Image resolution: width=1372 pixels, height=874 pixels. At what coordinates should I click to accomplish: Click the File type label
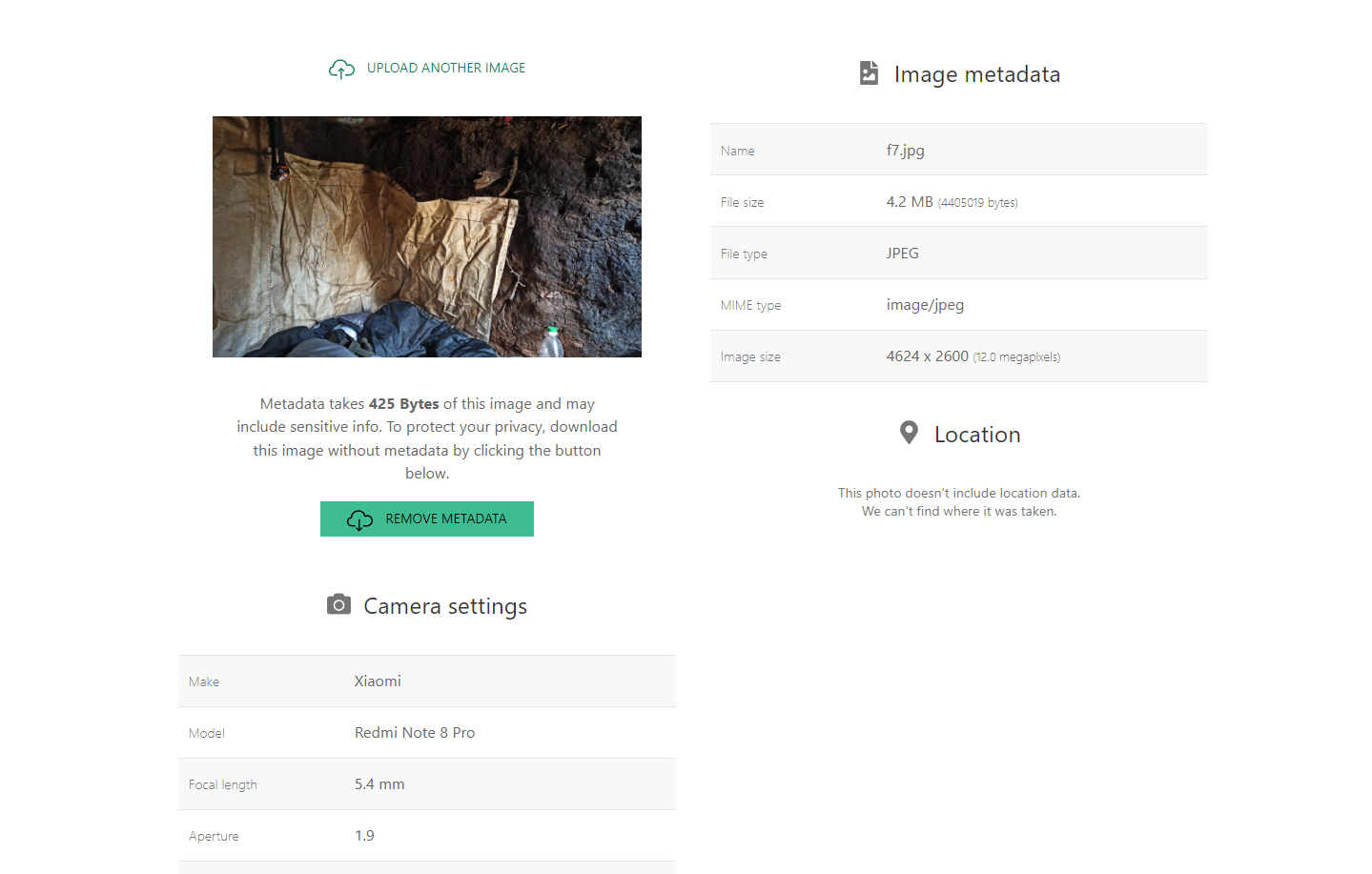tap(744, 254)
